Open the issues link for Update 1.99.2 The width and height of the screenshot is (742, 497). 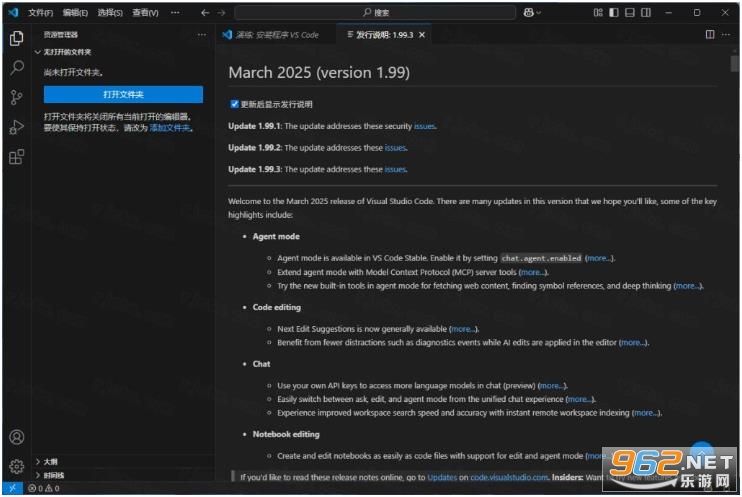pos(396,148)
